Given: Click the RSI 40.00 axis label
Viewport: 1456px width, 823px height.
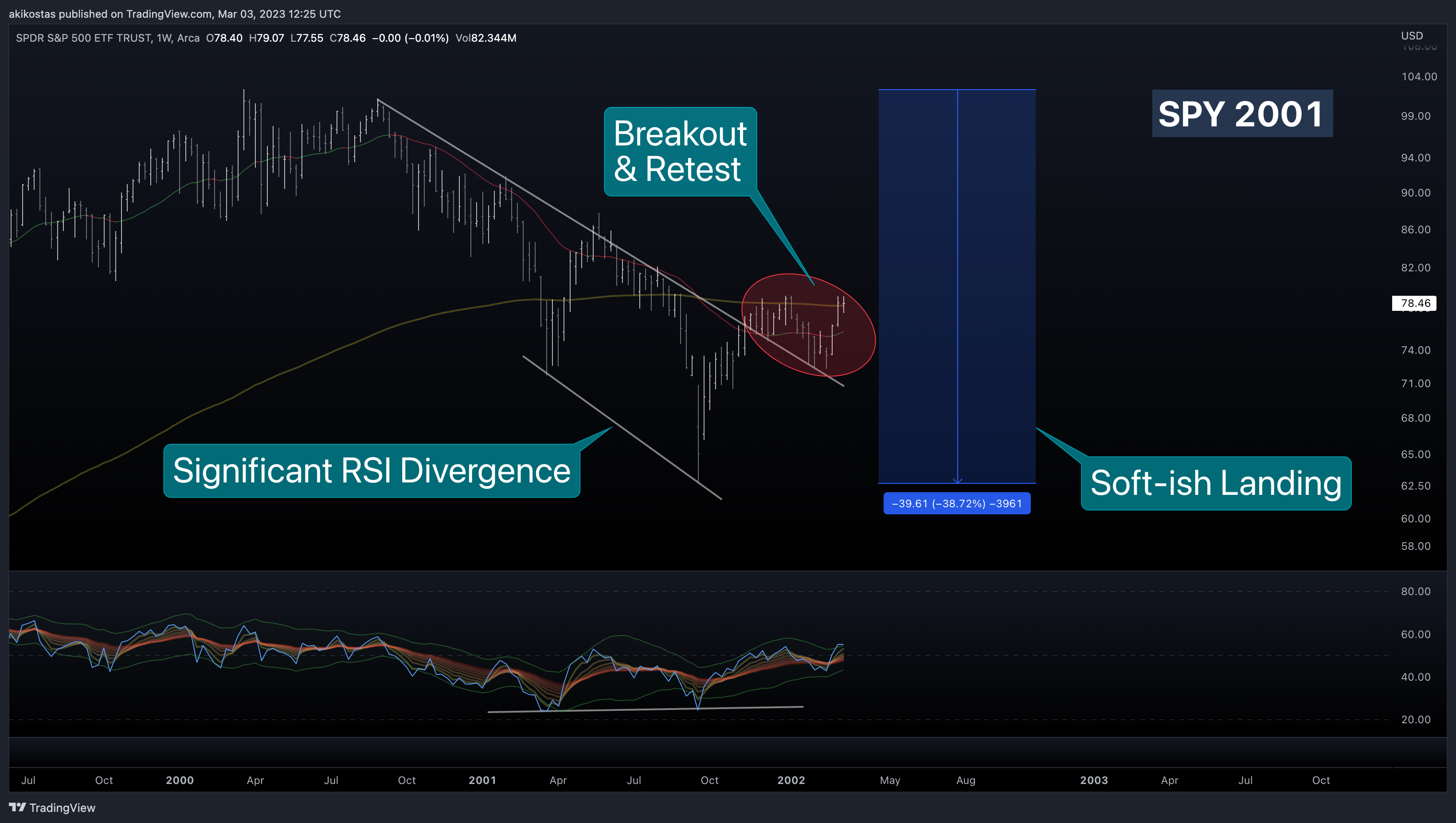Looking at the screenshot, I should point(1415,677).
